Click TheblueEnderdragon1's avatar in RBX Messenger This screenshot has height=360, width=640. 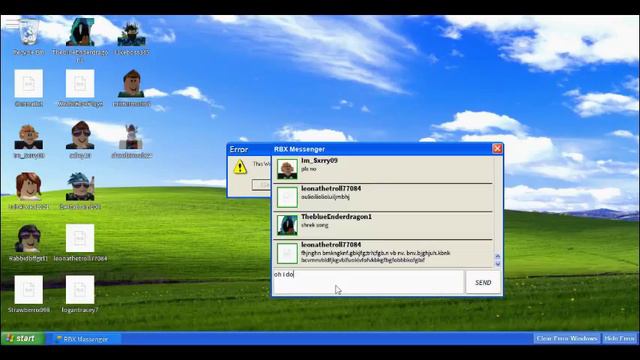[287, 225]
